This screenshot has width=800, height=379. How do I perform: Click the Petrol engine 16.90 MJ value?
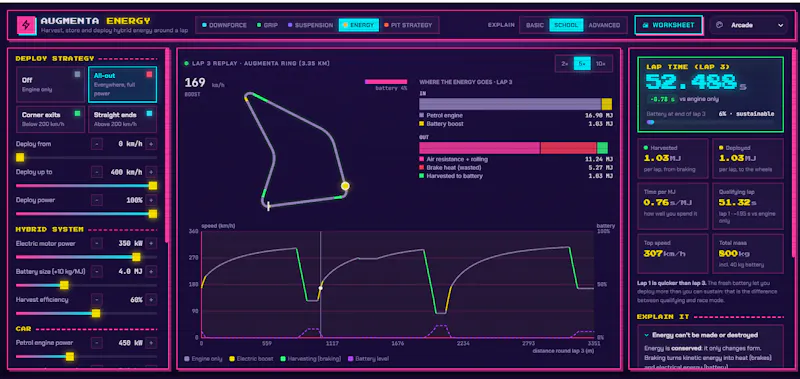[x=598, y=116]
